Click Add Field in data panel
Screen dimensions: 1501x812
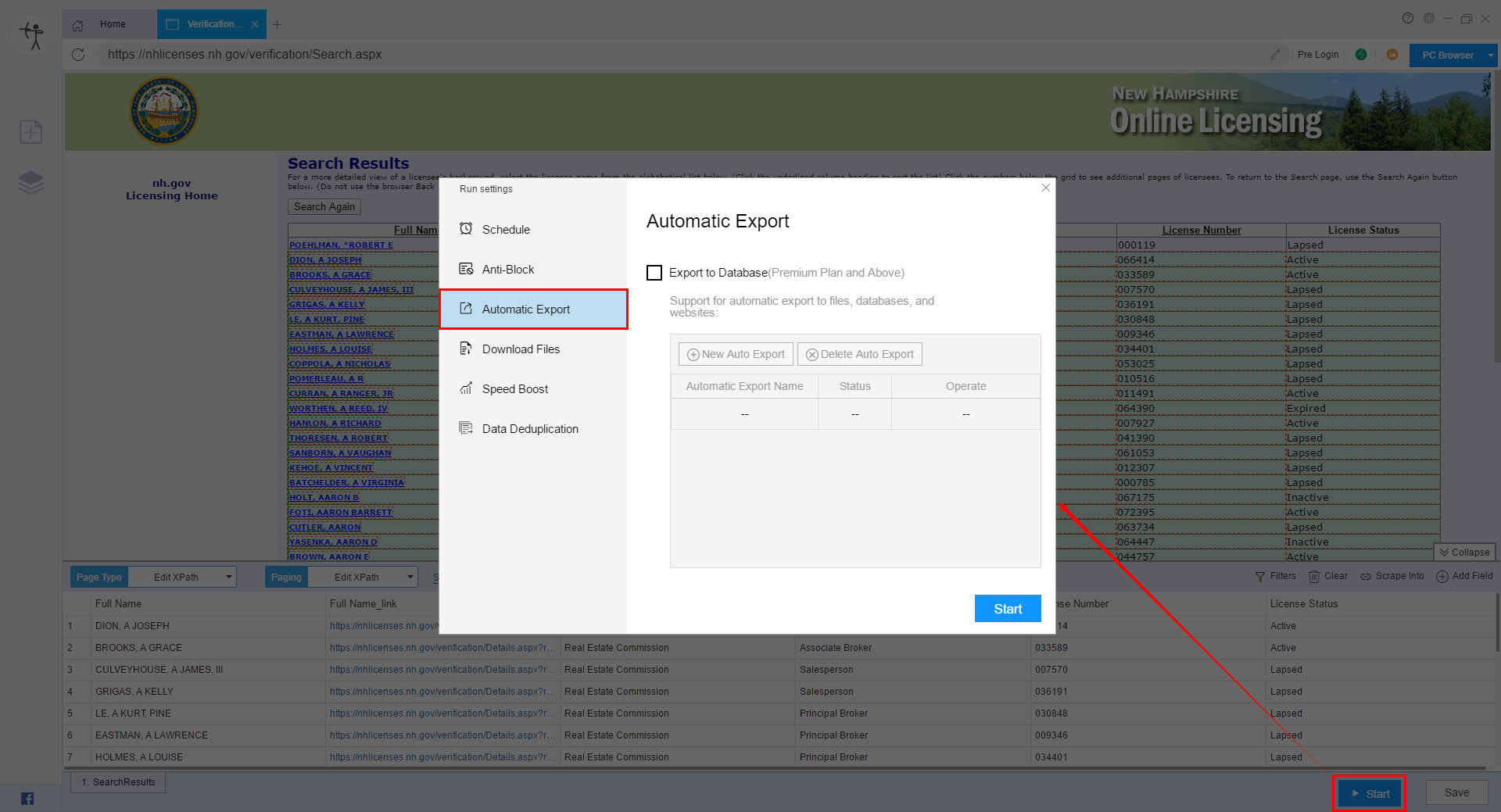point(1464,576)
